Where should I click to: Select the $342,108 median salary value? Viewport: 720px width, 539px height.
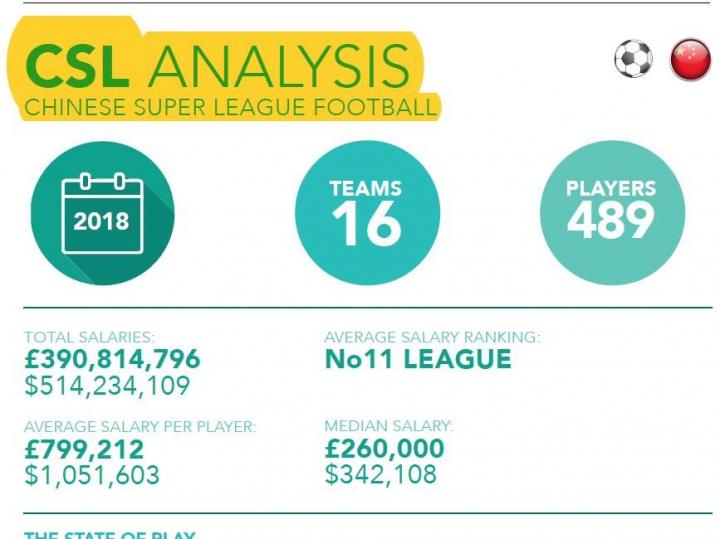click(x=381, y=474)
